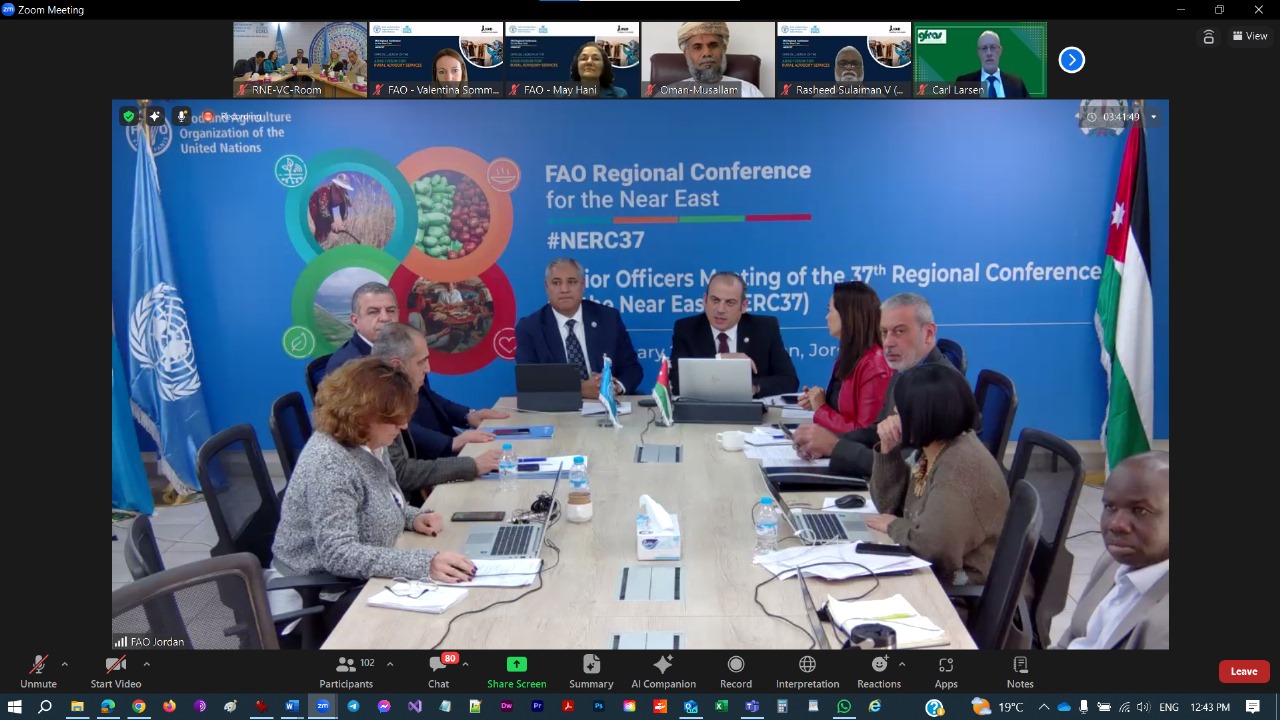Open Messenger from taskbar
The image size is (1280, 720).
(384, 707)
